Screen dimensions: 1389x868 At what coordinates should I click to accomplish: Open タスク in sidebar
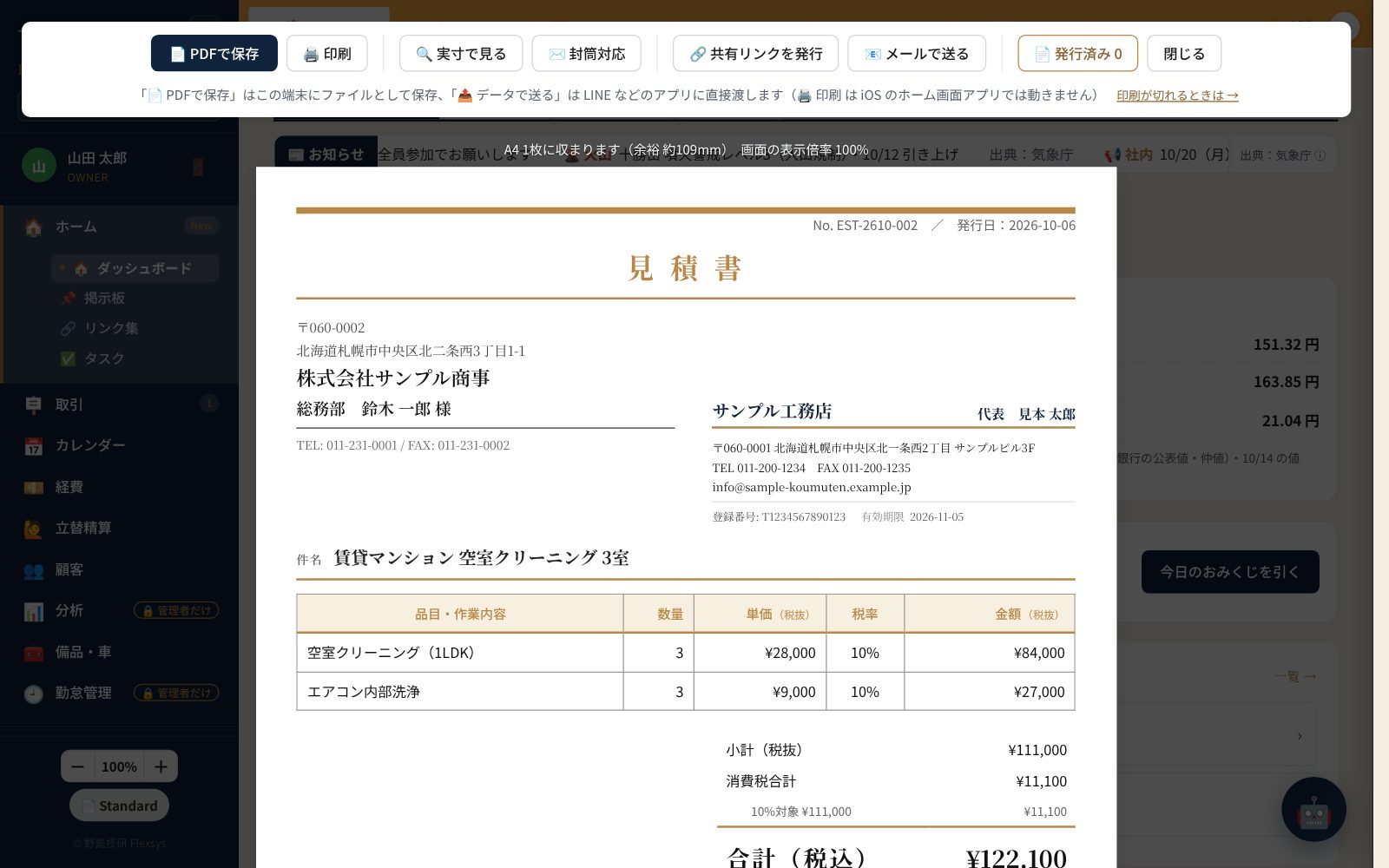click(104, 358)
